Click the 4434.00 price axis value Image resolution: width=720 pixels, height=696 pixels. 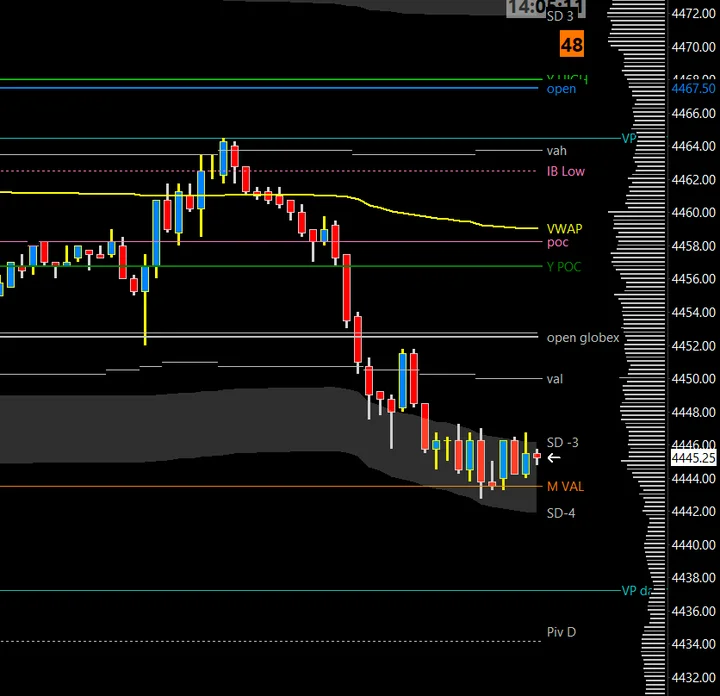693,644
